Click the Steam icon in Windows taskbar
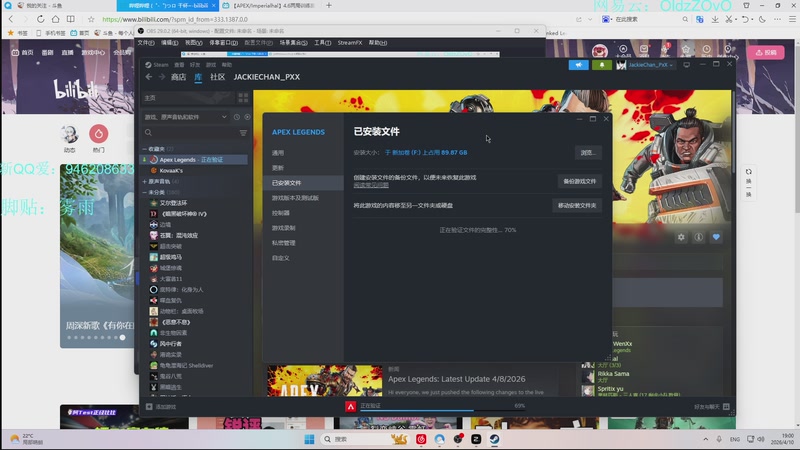 (494, 439)
